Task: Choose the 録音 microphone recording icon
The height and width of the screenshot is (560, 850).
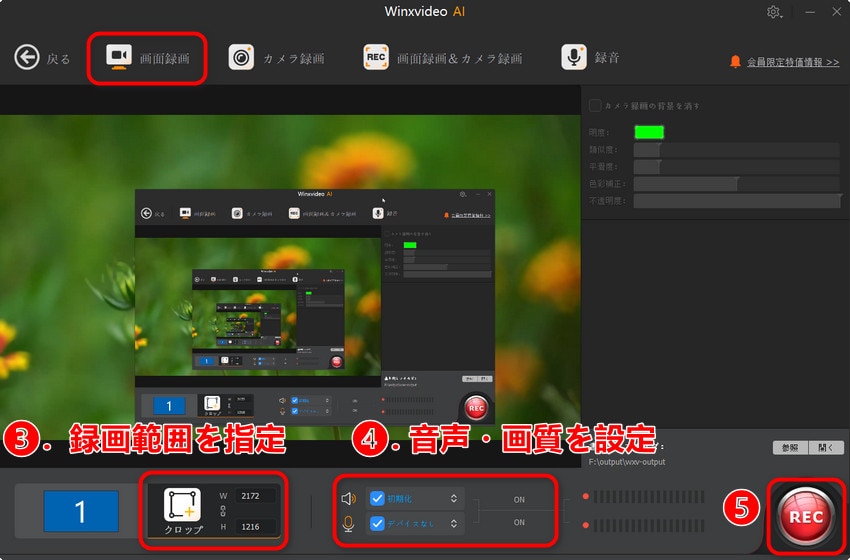Action: point(574,57)
